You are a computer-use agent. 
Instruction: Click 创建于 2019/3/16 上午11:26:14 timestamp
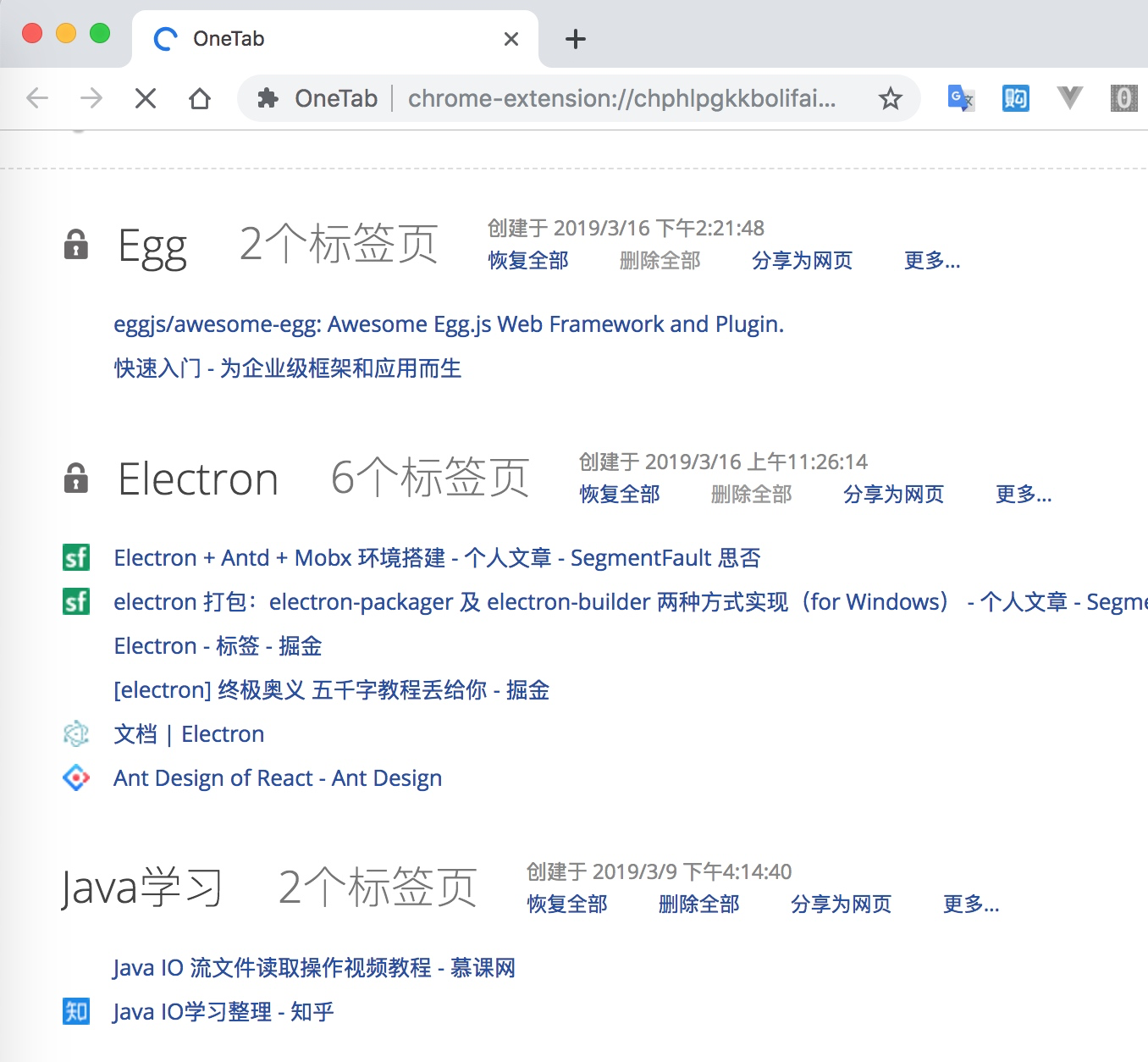click(x=723, y=462)
